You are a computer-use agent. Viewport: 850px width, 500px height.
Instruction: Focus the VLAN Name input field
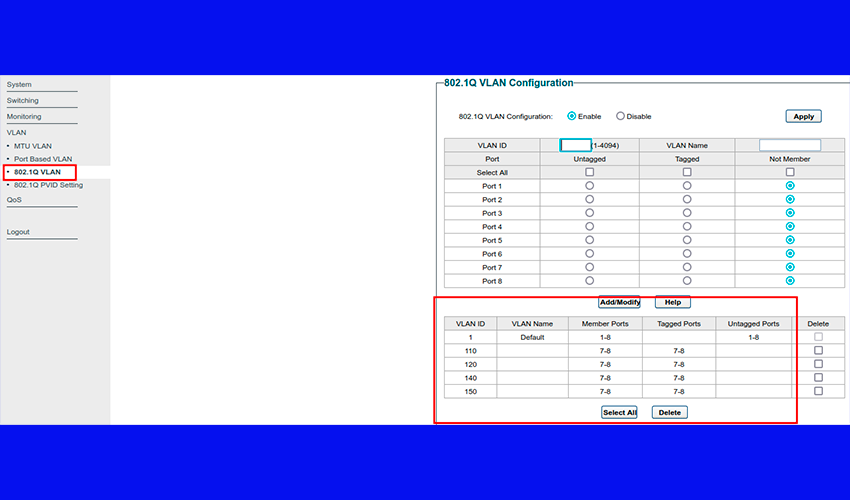click(790, 145)
